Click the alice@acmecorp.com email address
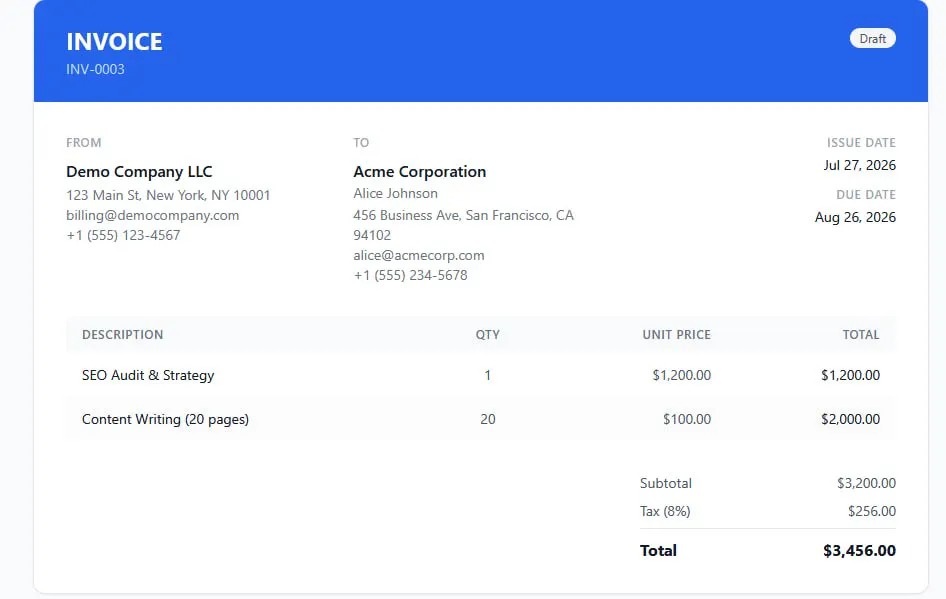Image resolution: width=946 pixels, height=599 pixels. click(419, 255)
